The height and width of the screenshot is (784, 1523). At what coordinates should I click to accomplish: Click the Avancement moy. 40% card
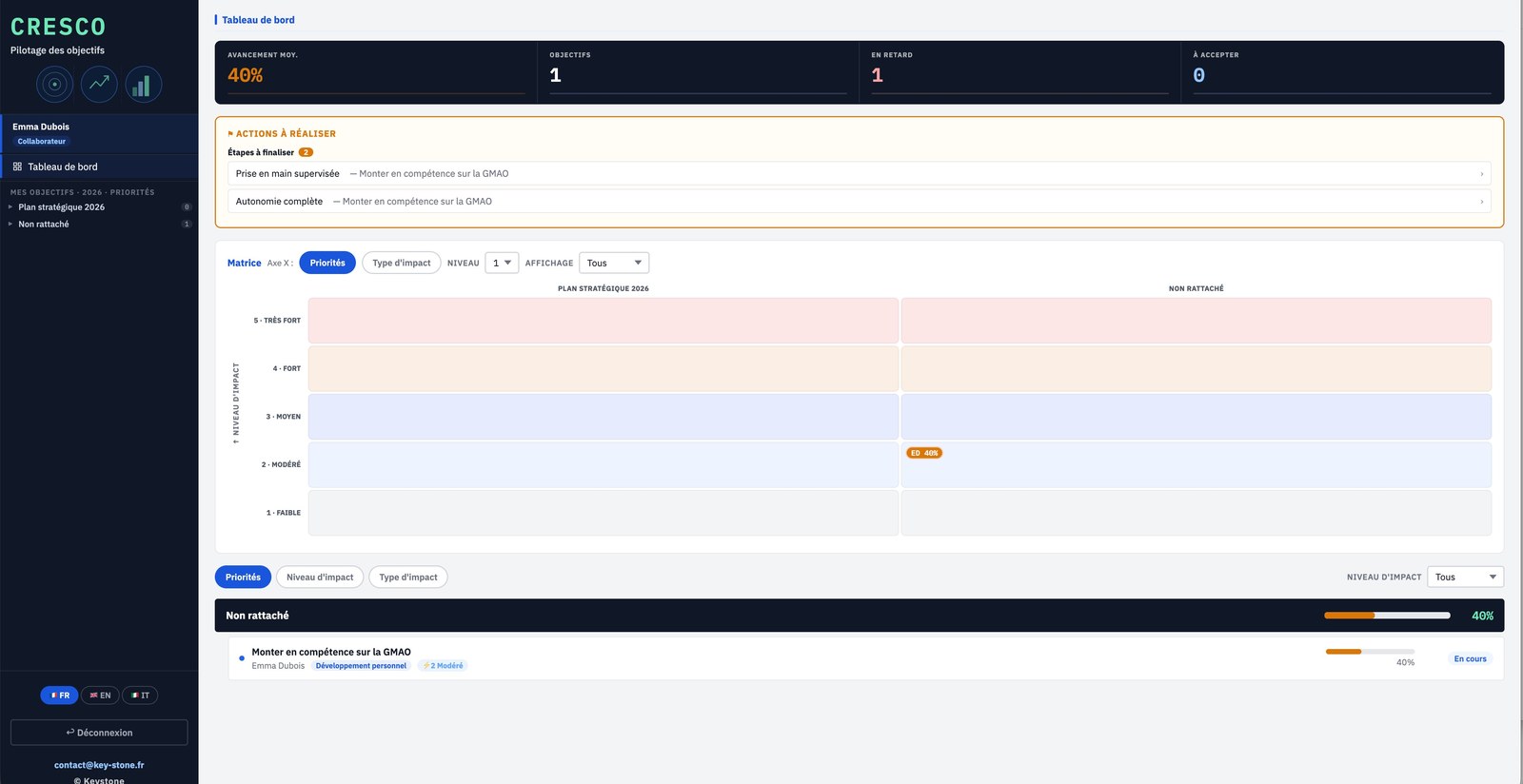click(x=376, y=72)
